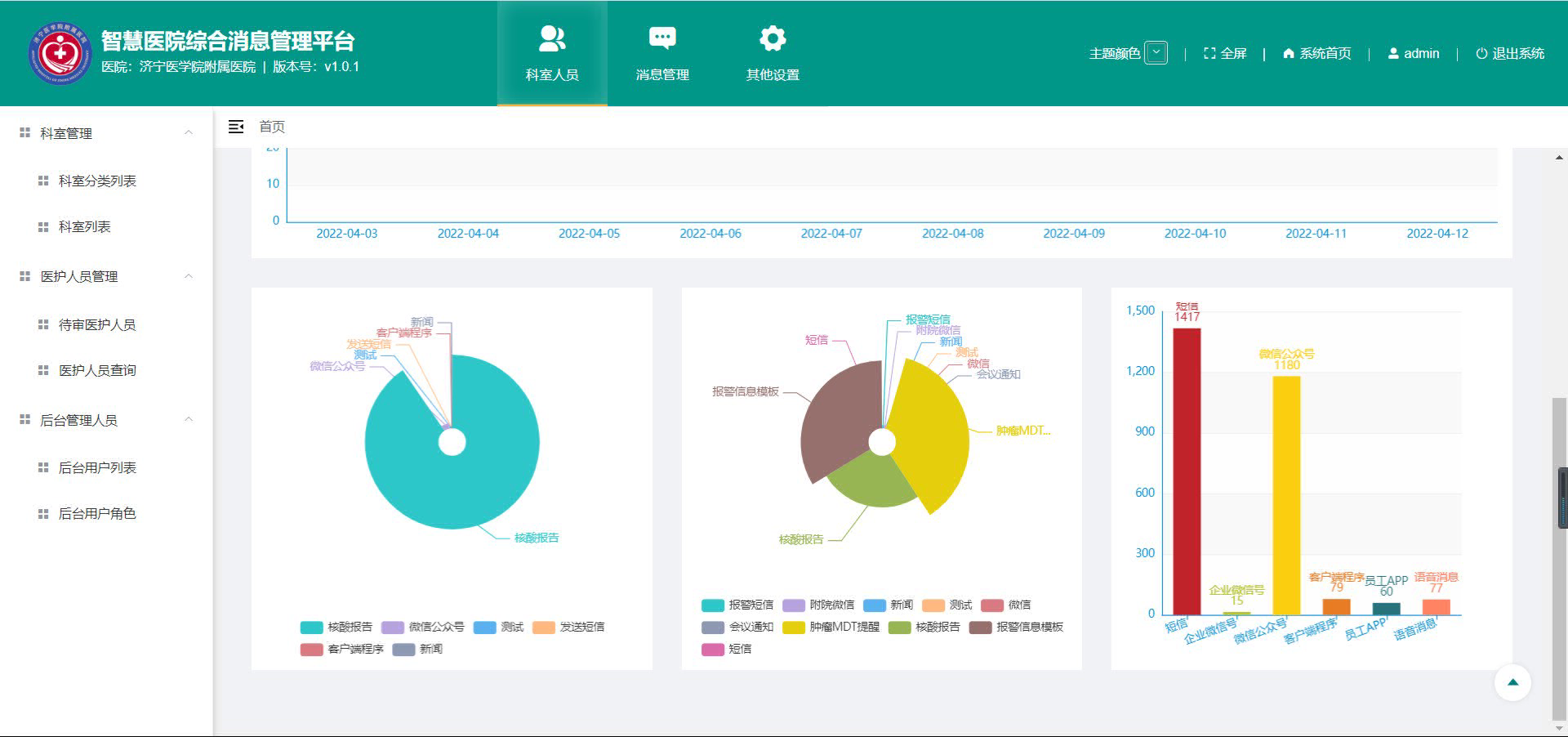Click the admin user link
This screenshot has height=737, width=1568.
point(1414,54)
